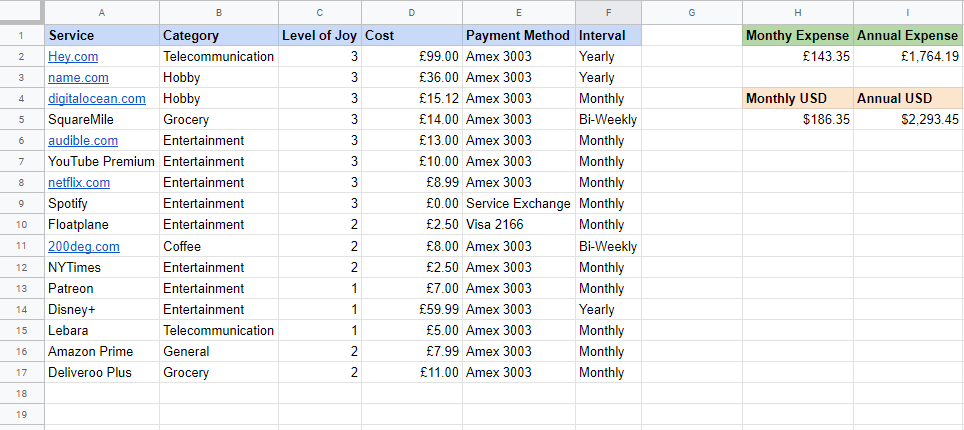Select the YouTube Premium cell
964x430 pixels.
(x=101, y=161)
